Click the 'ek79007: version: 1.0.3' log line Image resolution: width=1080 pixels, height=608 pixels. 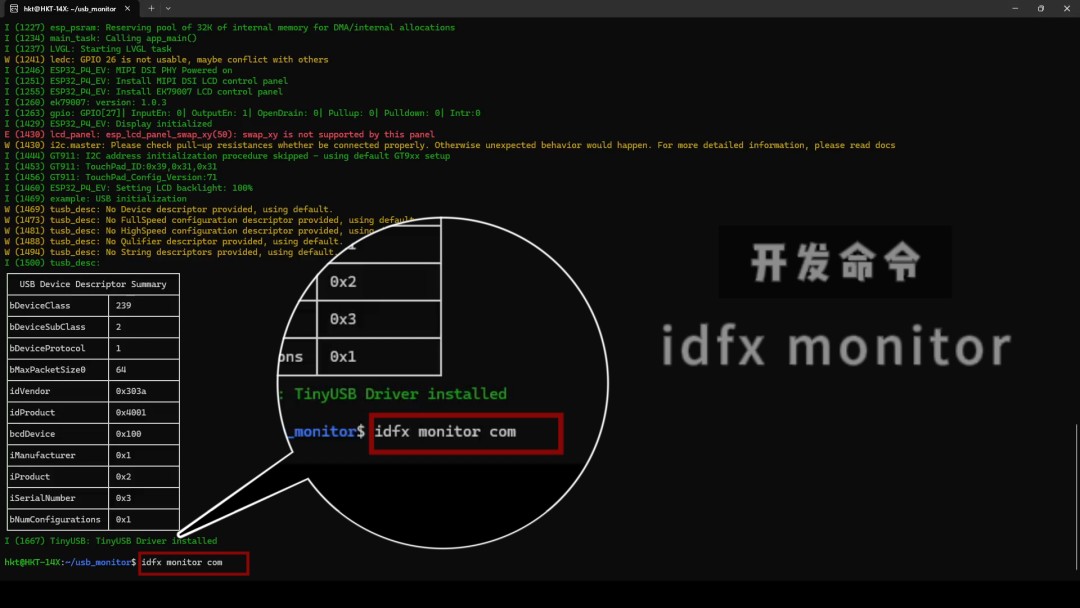click(x=85, y=102)
